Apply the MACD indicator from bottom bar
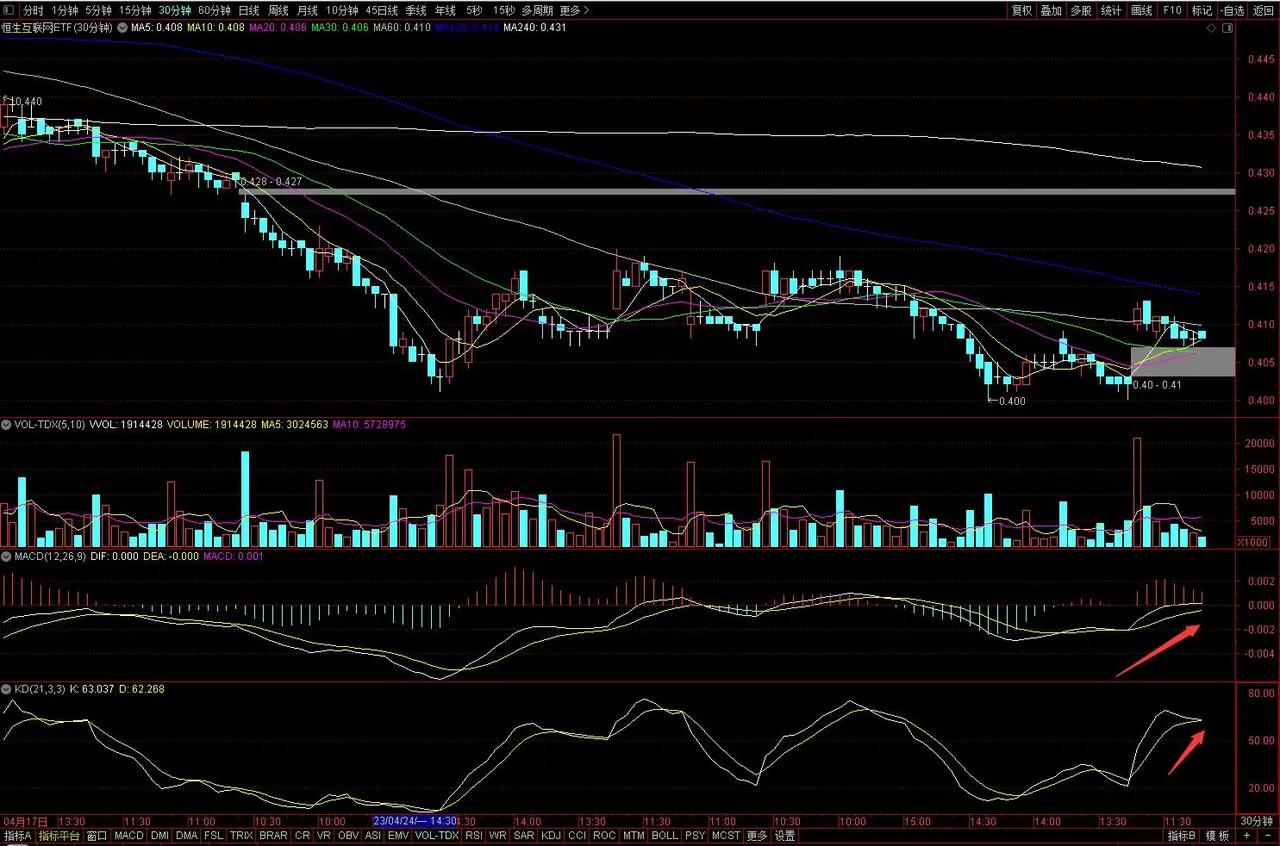 129,835
